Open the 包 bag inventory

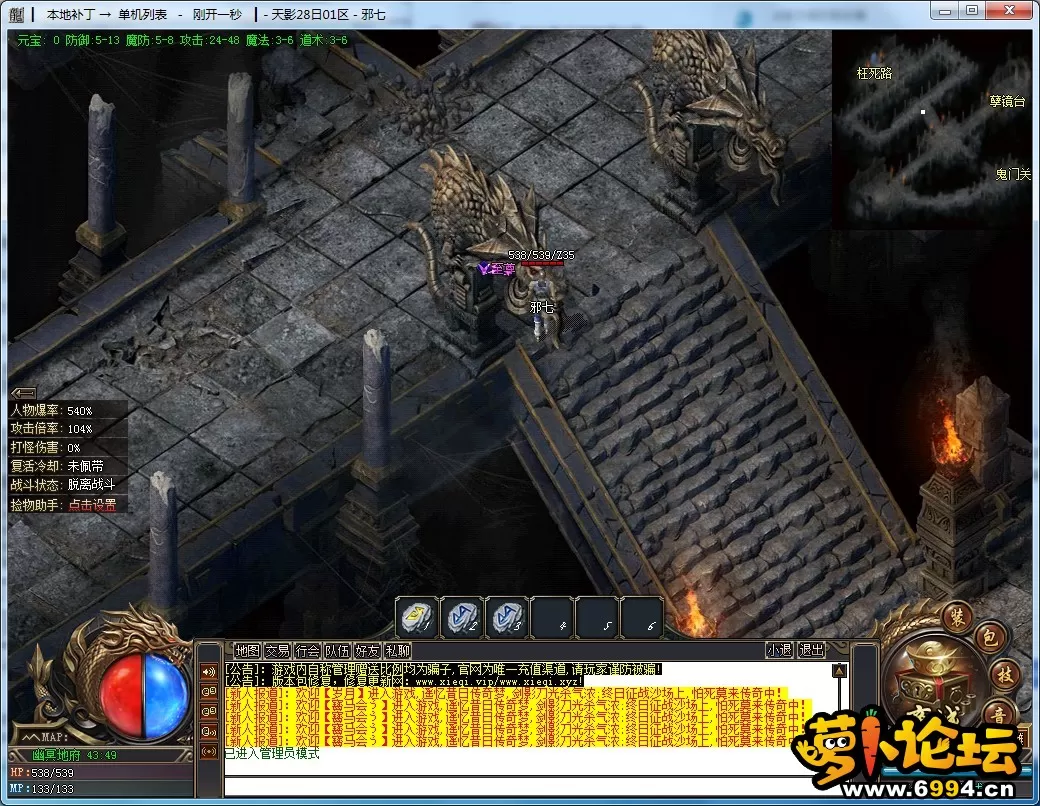point(990,638)
